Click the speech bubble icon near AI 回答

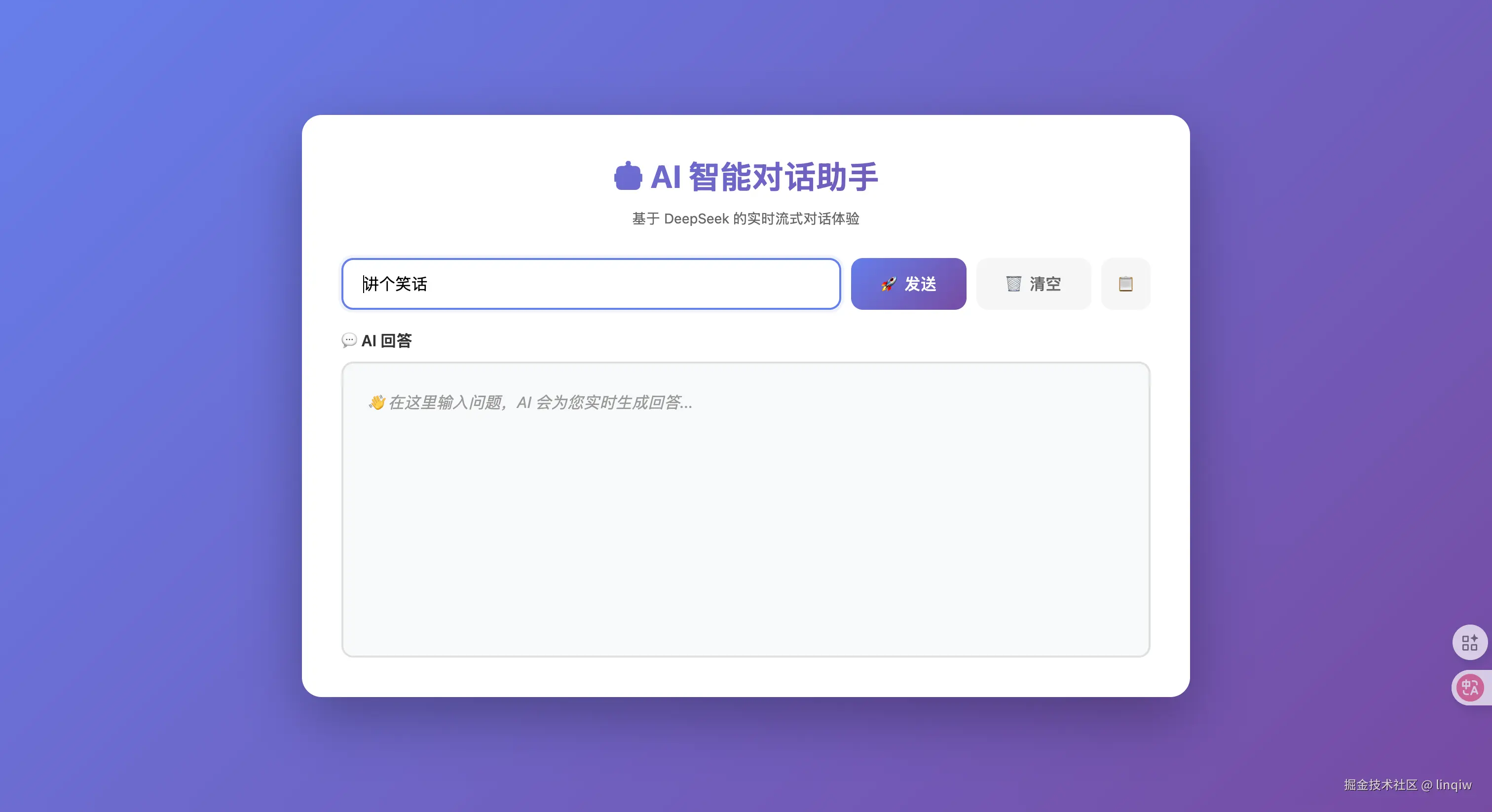(x=349, y=340)
